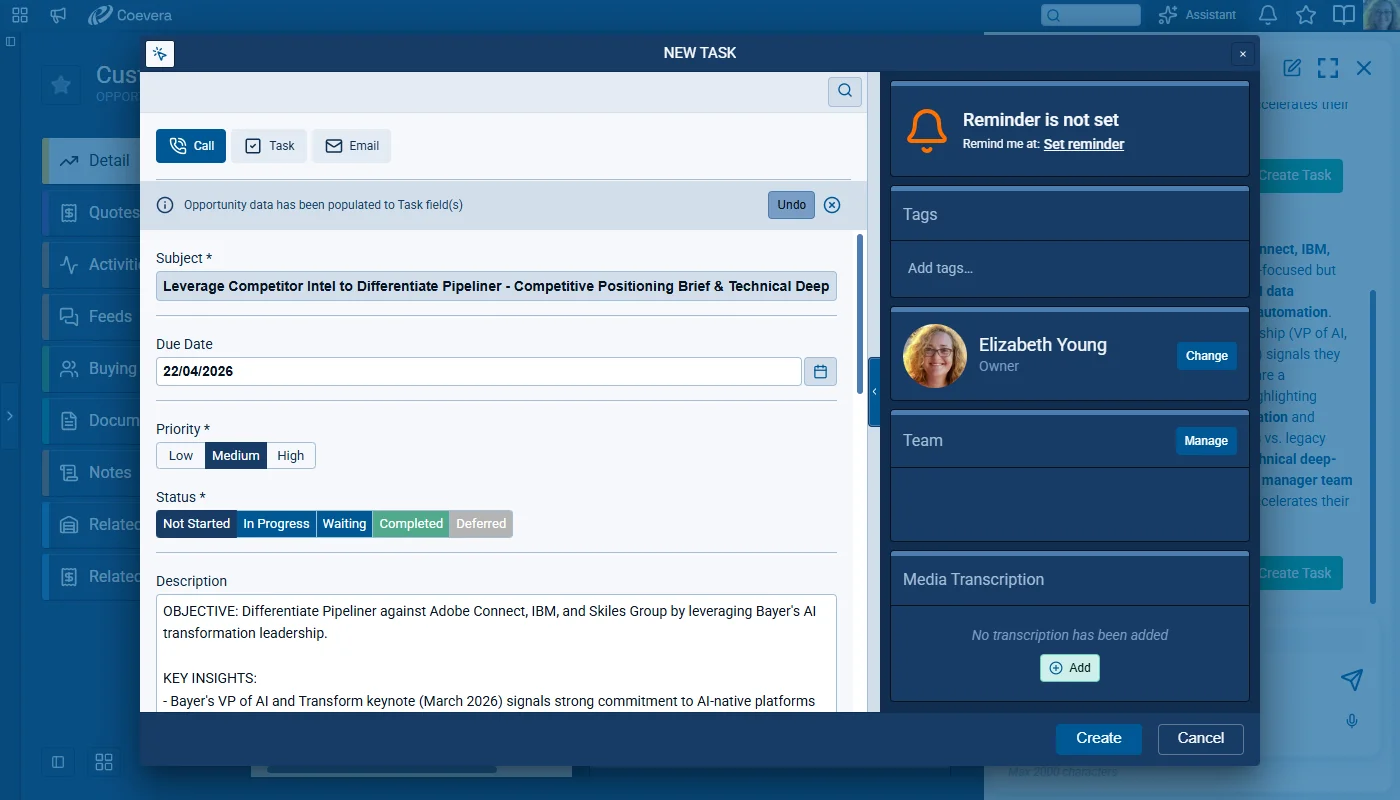Select the Call task type
Screen dimensions: 1400x800
coord(191,146)
